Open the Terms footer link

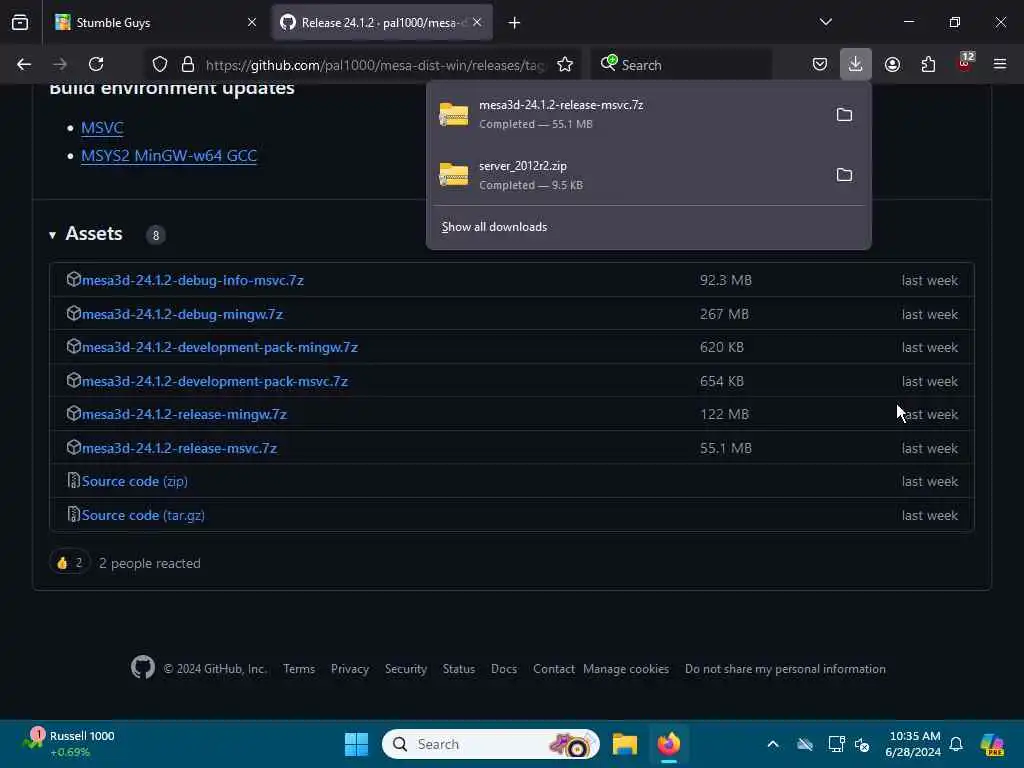click(x=299, y=669)
